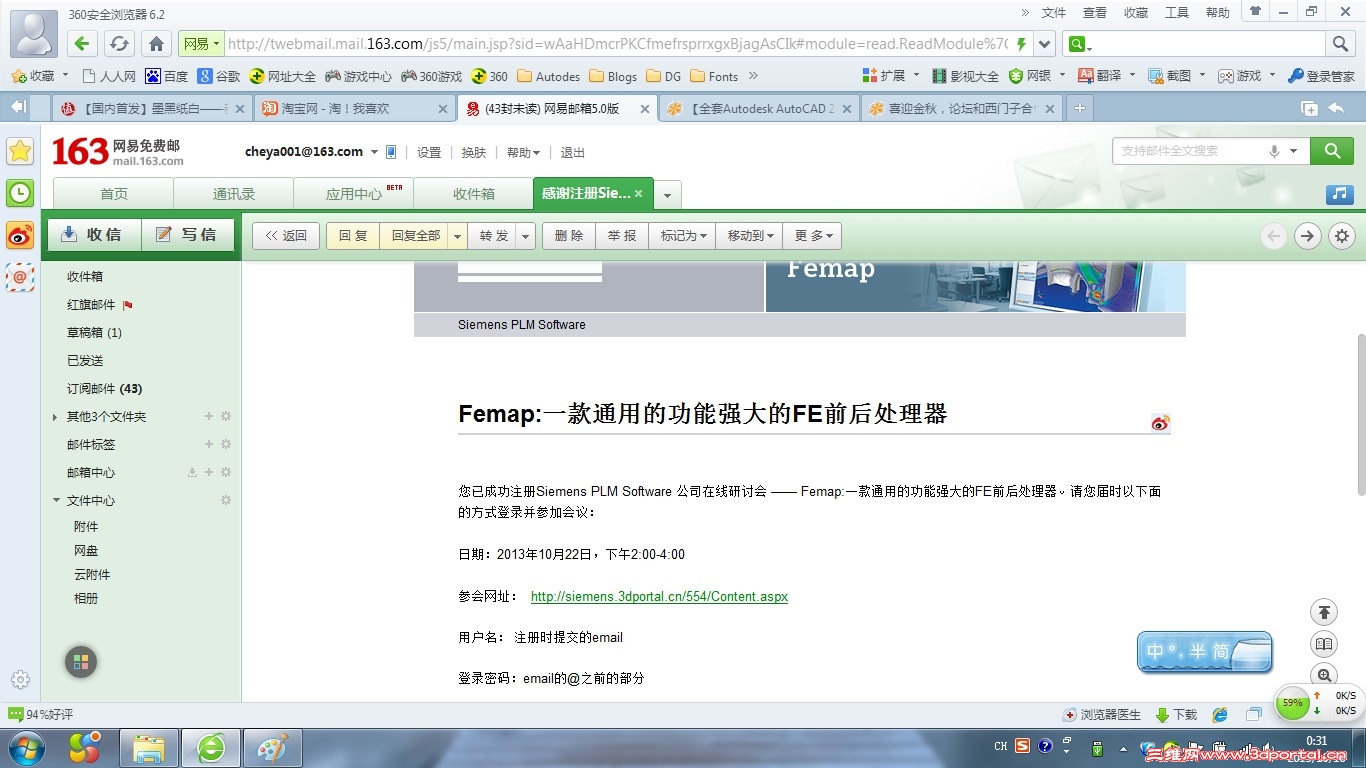
Task: Open the 红旗邮件 folder
Action: coord(91,304)
